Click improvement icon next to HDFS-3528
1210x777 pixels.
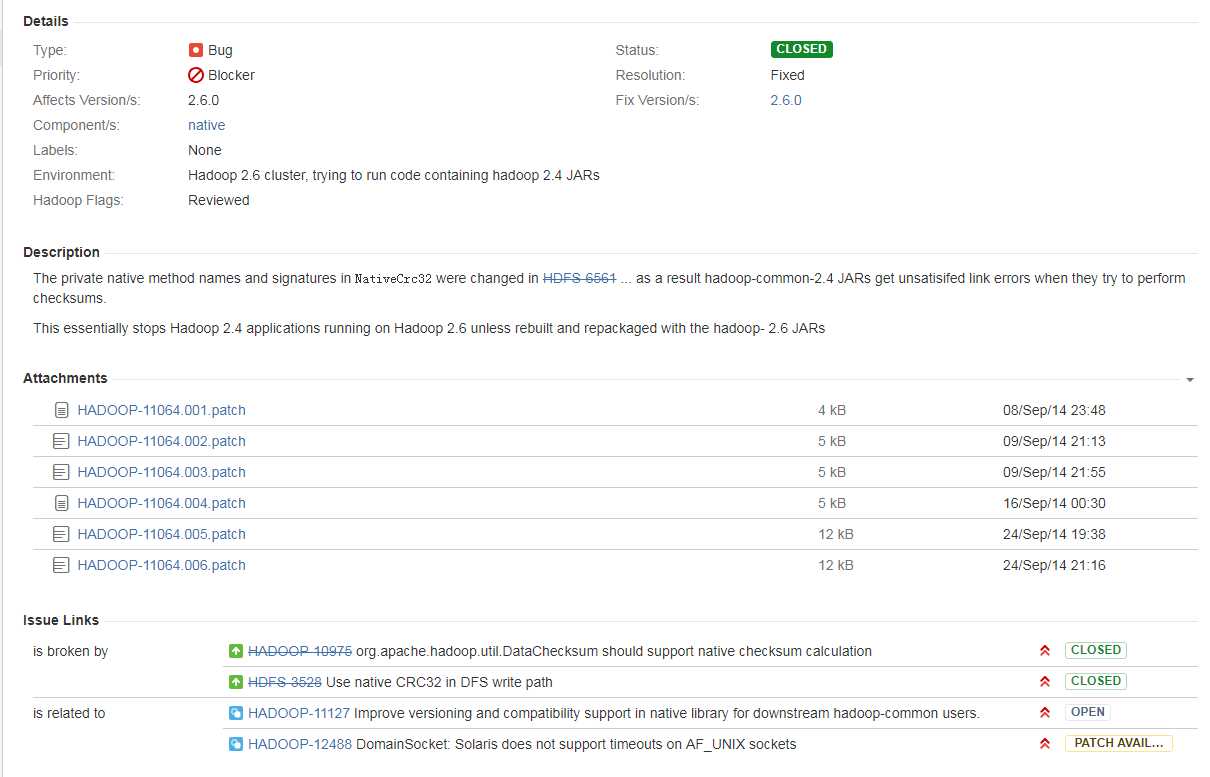[x=236, y=682]
